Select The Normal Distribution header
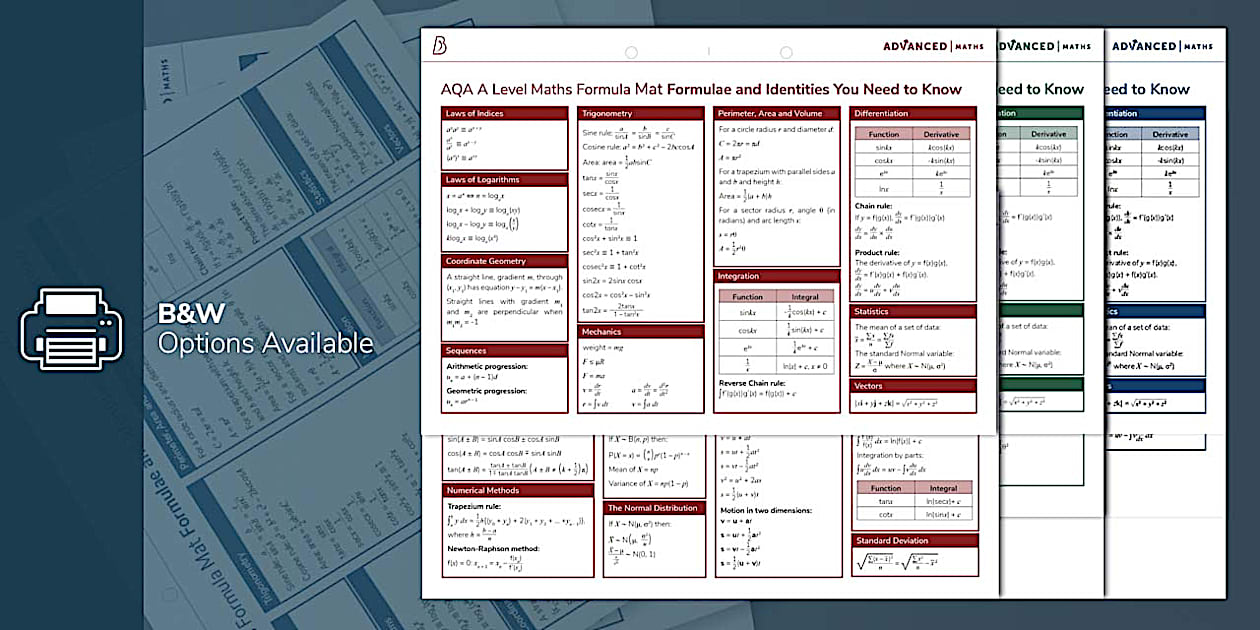The image size is (1260, 630). tap(652, 507)
